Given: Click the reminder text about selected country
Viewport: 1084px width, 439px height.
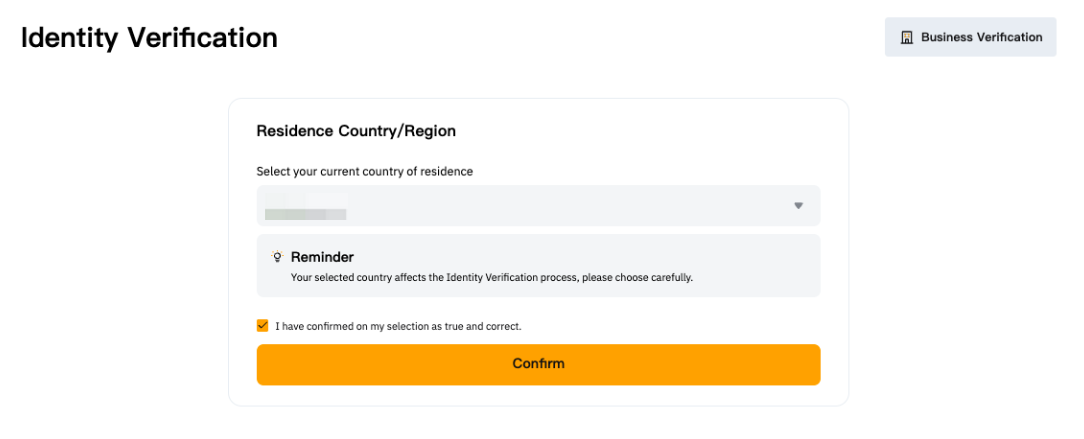Looking at the screenshot, I should tap(491, 277).
